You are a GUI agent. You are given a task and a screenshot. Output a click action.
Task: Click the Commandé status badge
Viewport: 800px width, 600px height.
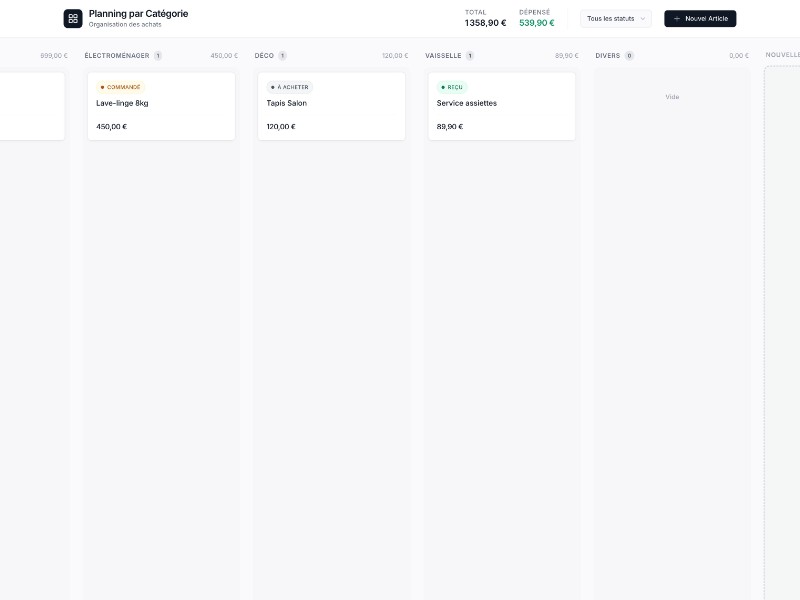pos(121,87)
